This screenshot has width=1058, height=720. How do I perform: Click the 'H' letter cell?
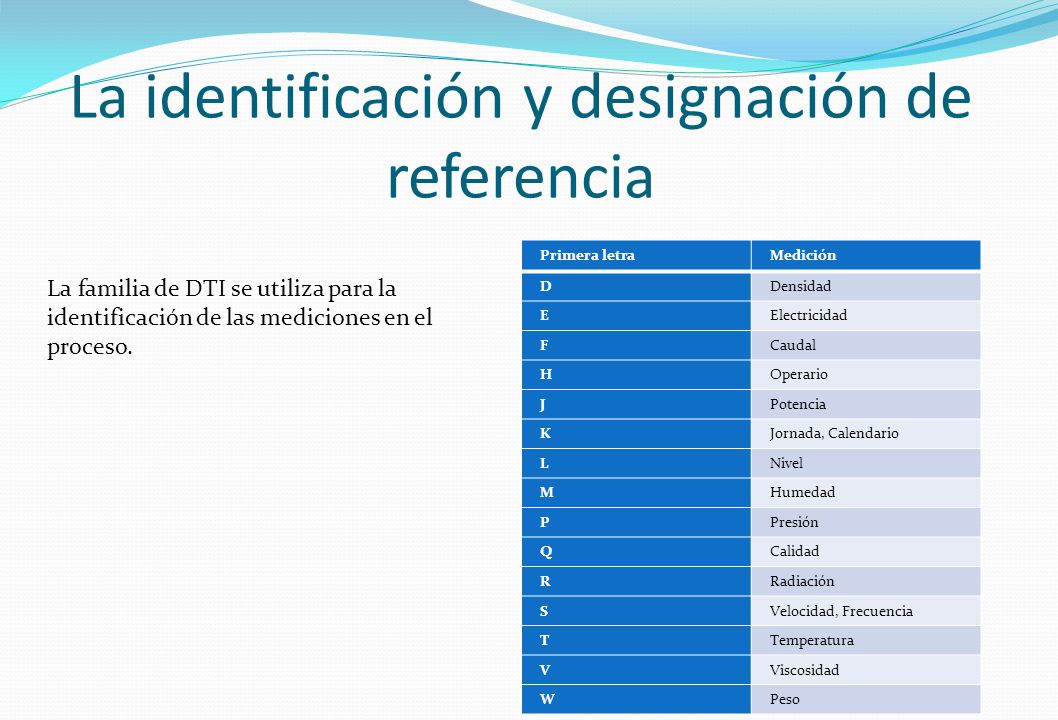click(x=636, y=375)
